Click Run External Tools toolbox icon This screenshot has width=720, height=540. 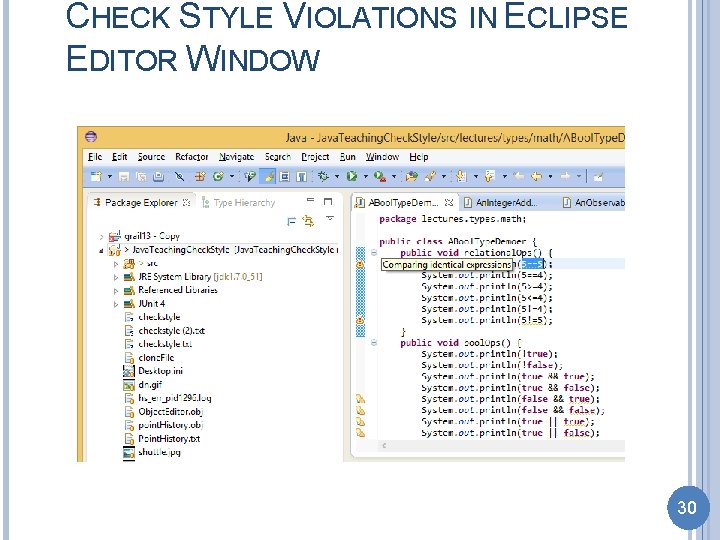[x=379, y=176]
